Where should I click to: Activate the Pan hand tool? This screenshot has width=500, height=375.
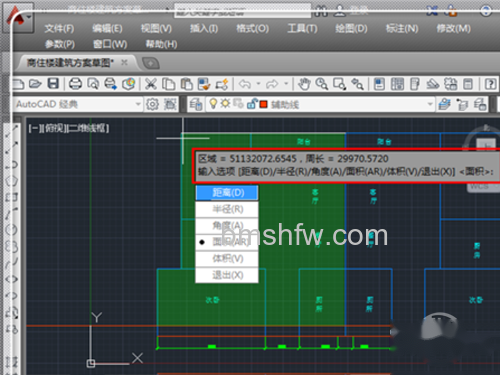(304, 84)
